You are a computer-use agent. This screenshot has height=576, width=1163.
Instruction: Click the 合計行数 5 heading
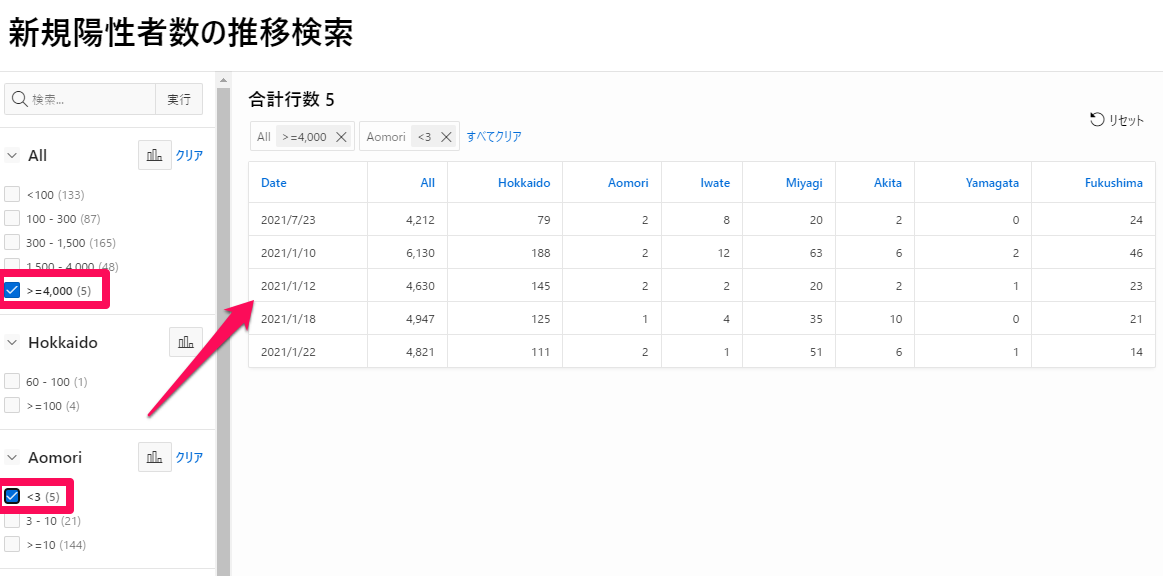click(x=291, y=99)
